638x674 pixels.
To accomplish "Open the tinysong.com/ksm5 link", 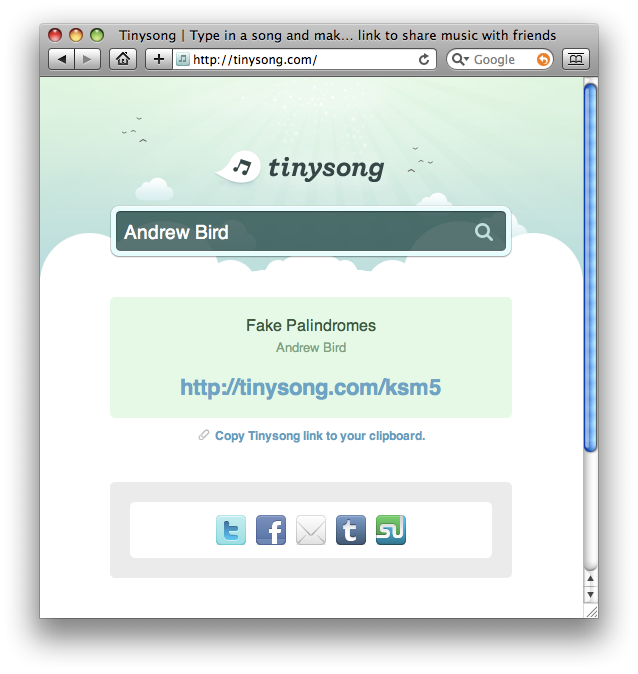I will [x=310, y=387].
